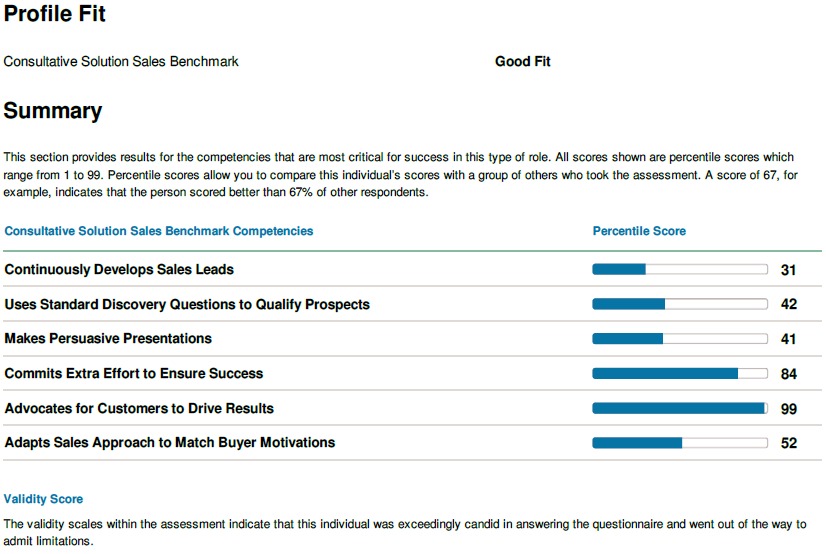Image resolution: width=826 pixels, height=554 pixels.
Task: Select the Summary heading
Action: (x=53, y=111)
